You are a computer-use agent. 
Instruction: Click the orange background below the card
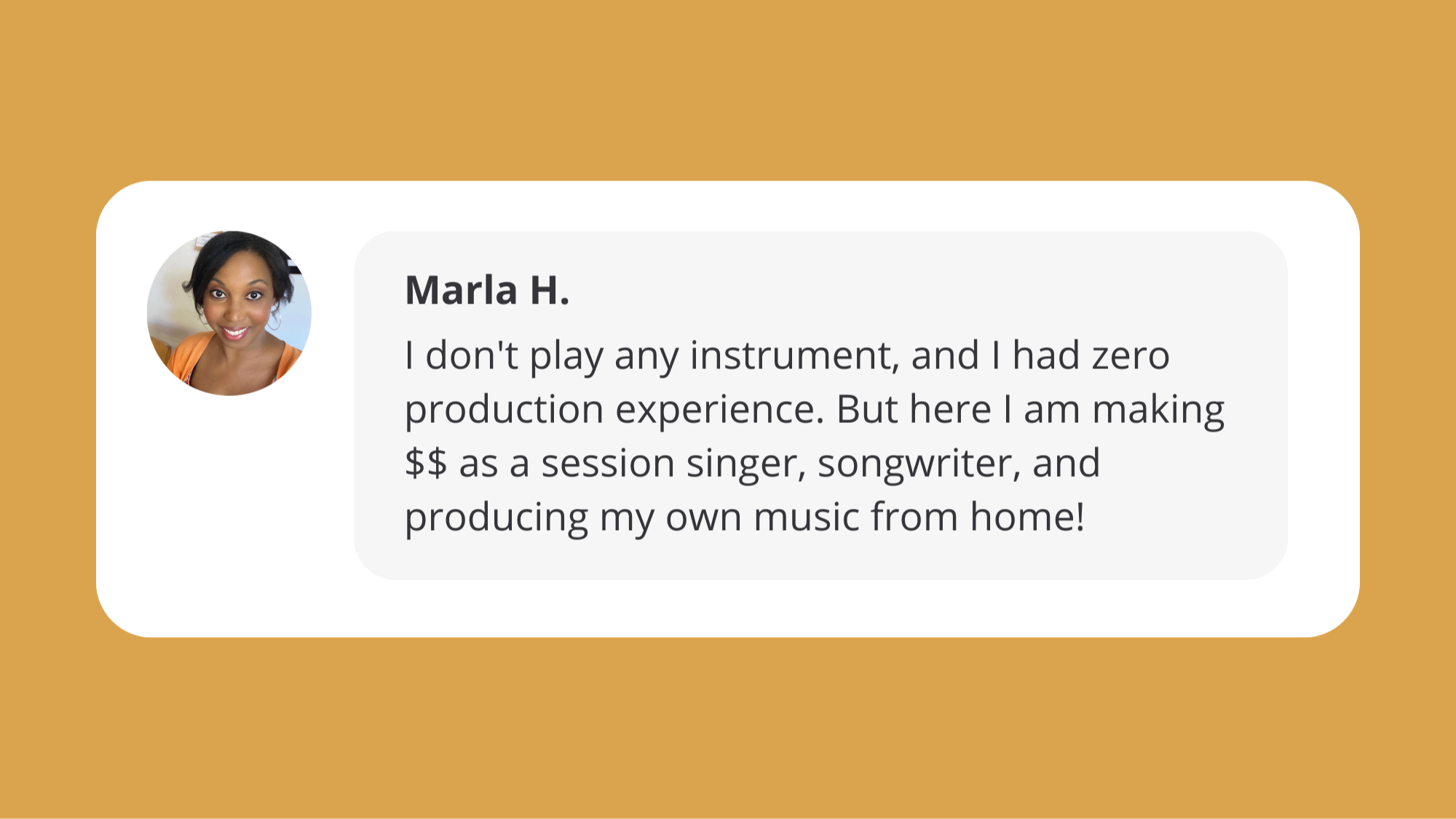coord(728,728)
